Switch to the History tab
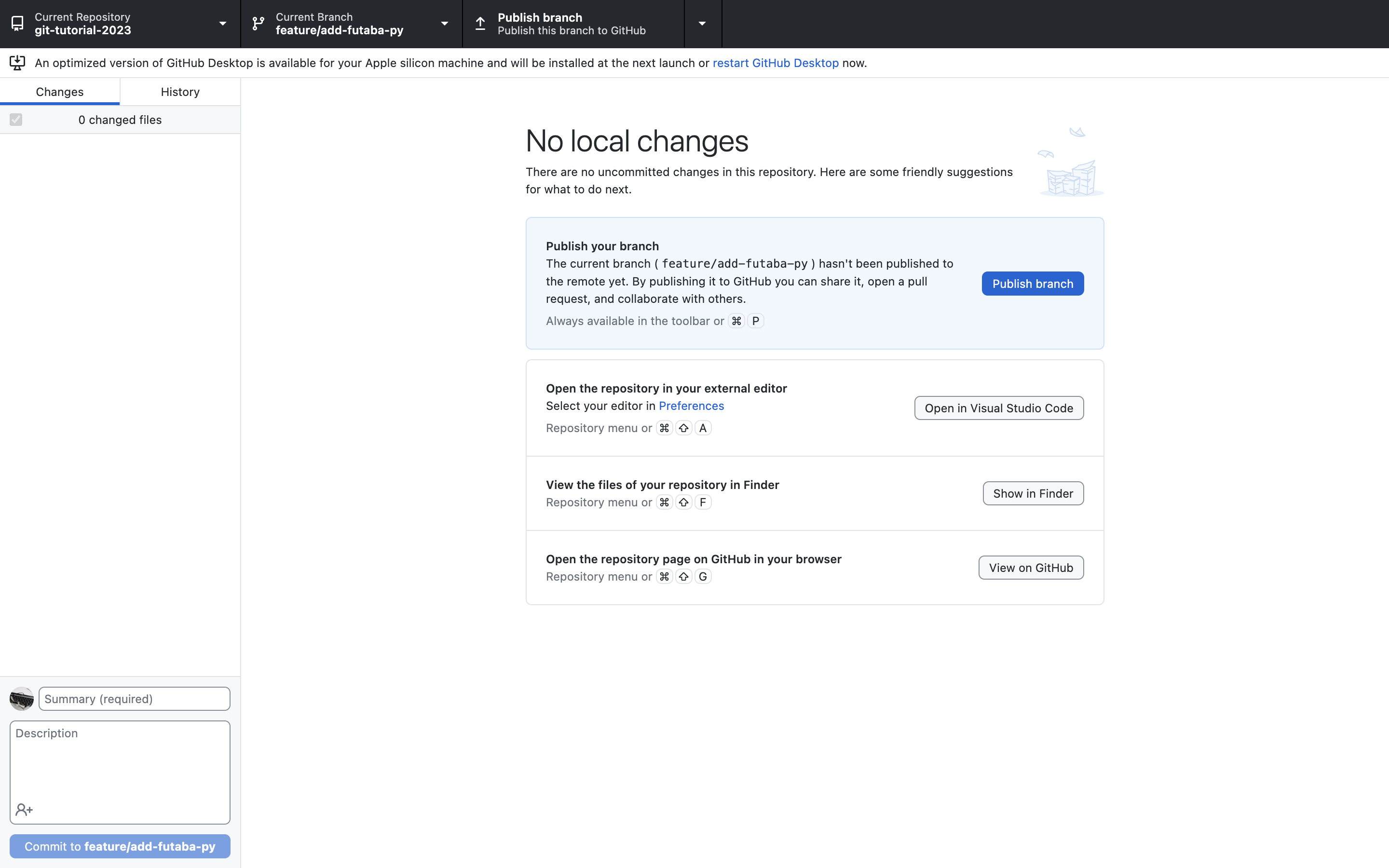The image size is (1389, 868). [179, 92]
